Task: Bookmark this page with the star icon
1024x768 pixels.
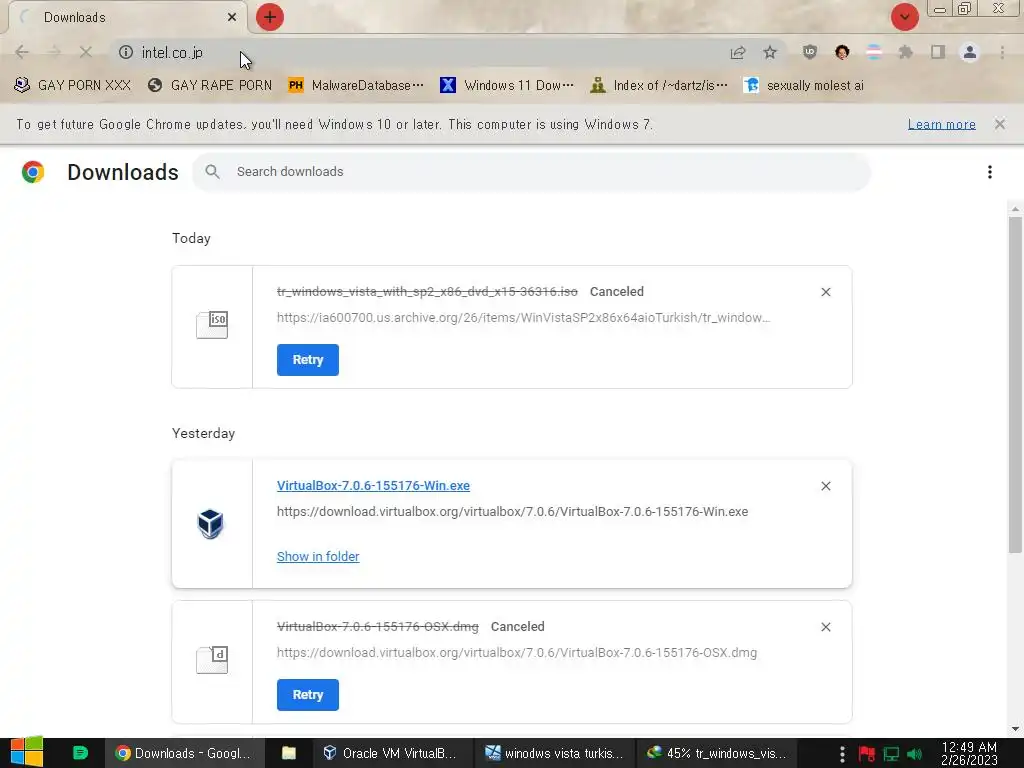Action: 770,52
